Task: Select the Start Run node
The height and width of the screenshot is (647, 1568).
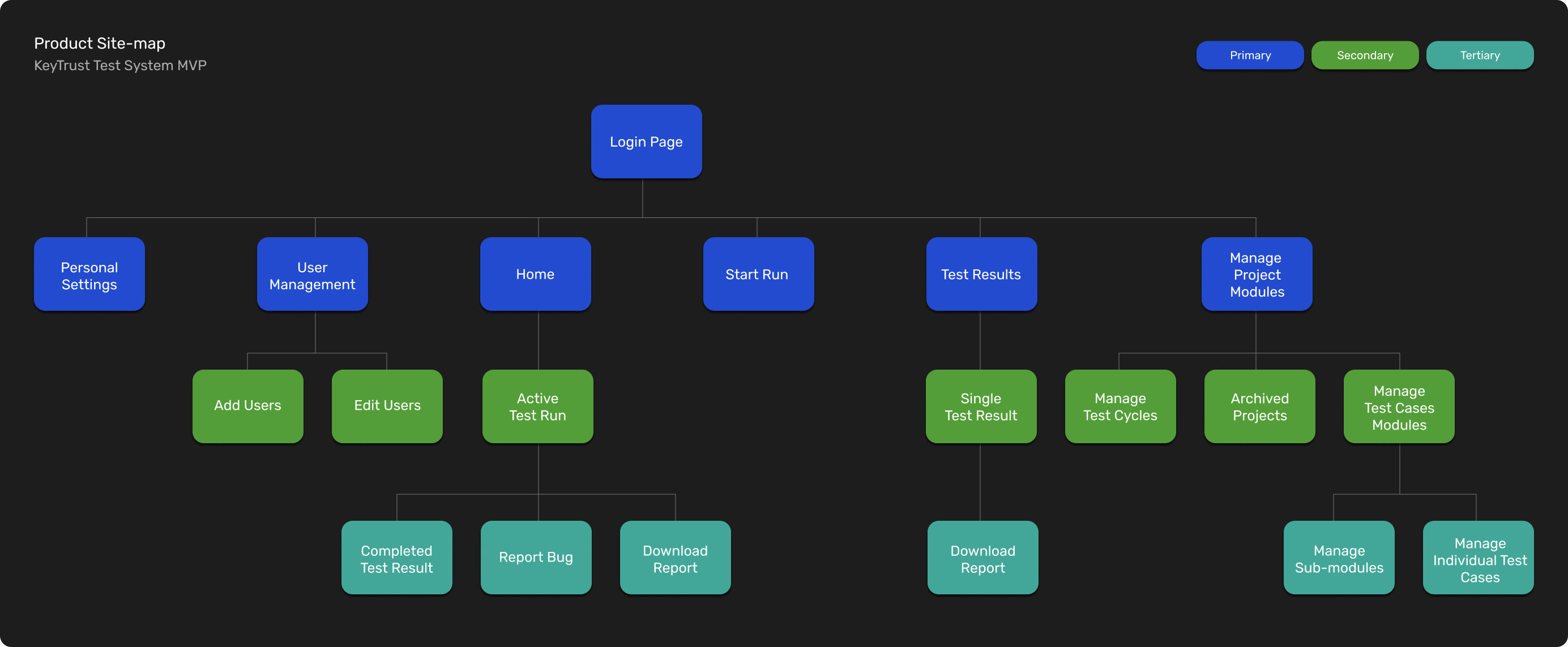Action: click(x=758, y=274)
